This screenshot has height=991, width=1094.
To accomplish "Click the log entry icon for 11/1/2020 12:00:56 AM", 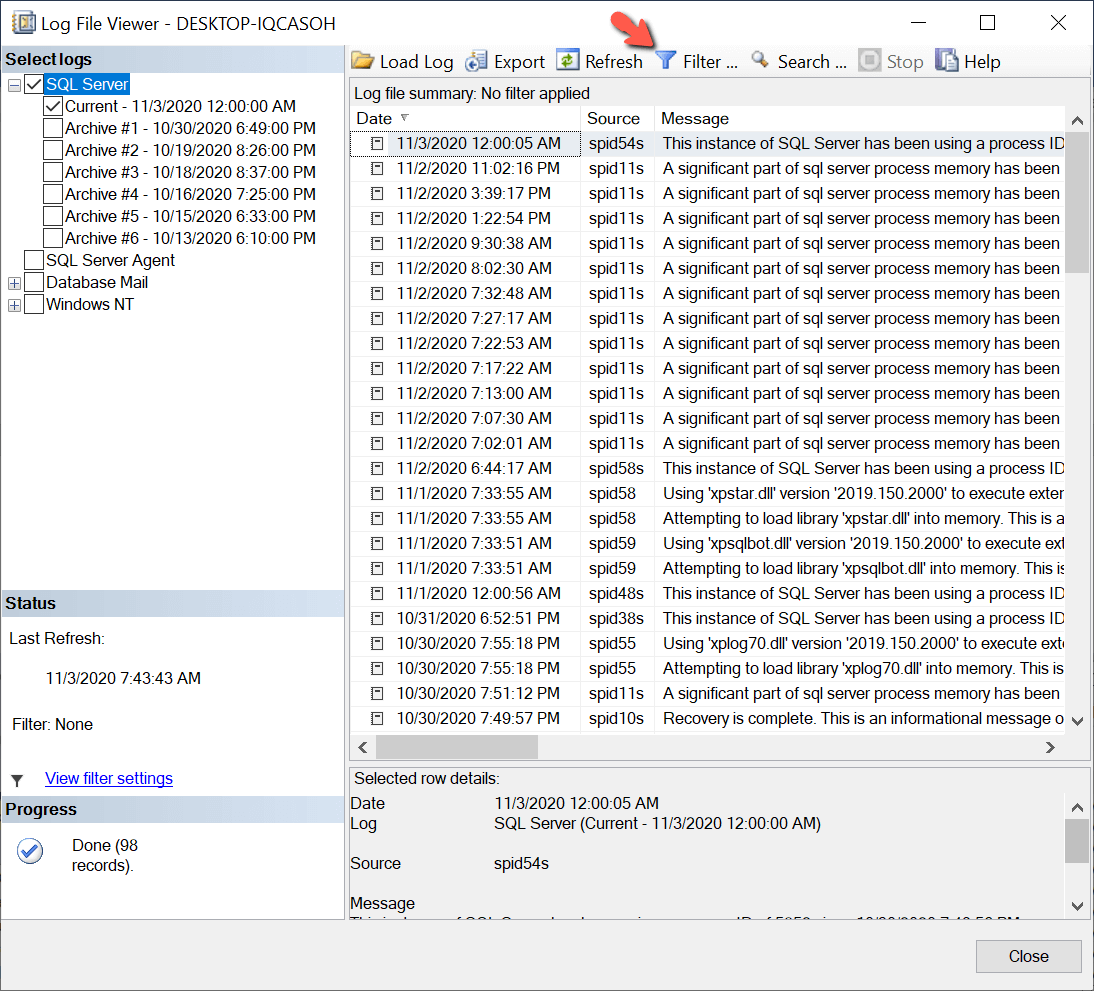I will (x=377, y=593).
